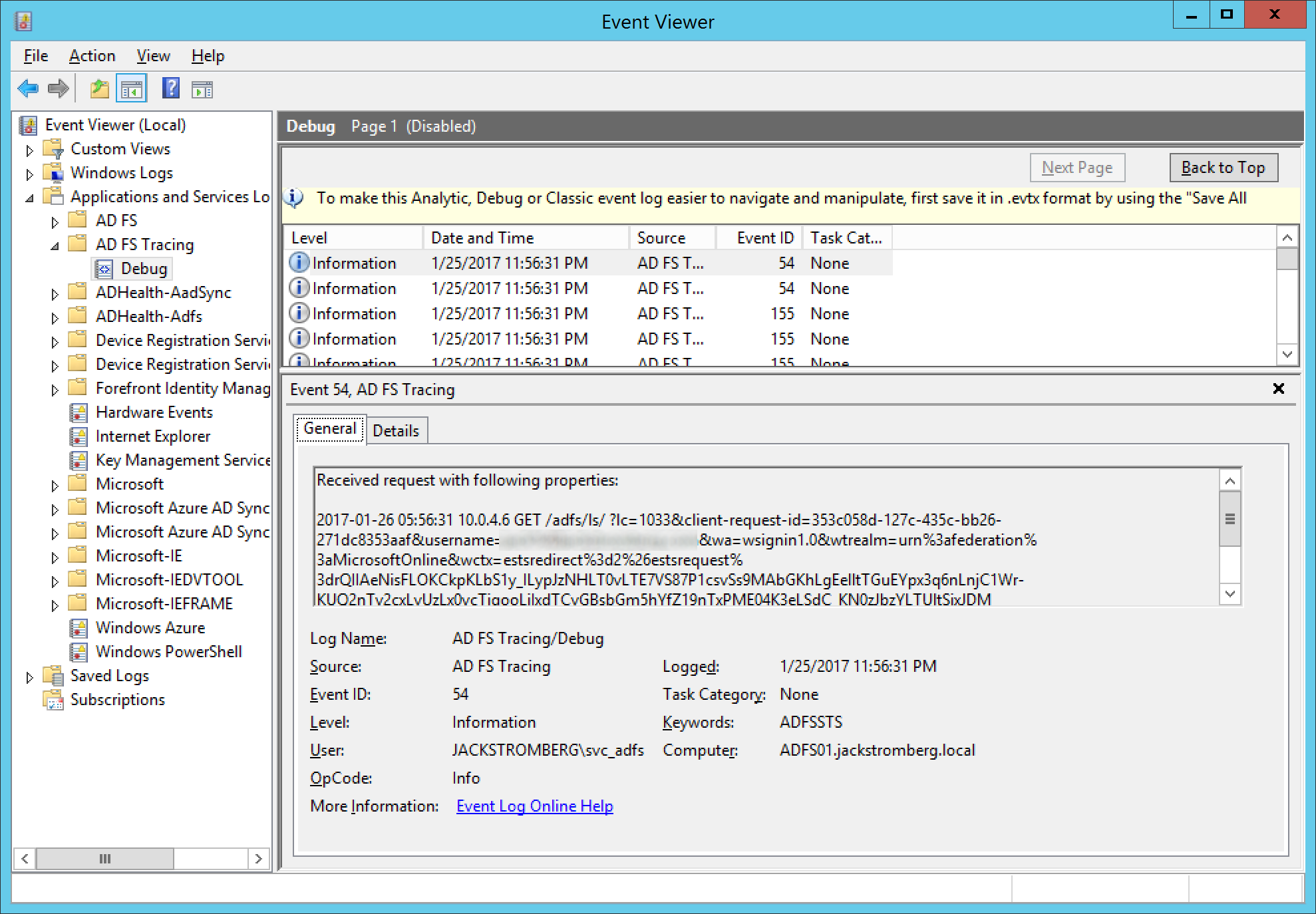
Task: Click the Back arrow toolbar icon
Action: [28, 88]
